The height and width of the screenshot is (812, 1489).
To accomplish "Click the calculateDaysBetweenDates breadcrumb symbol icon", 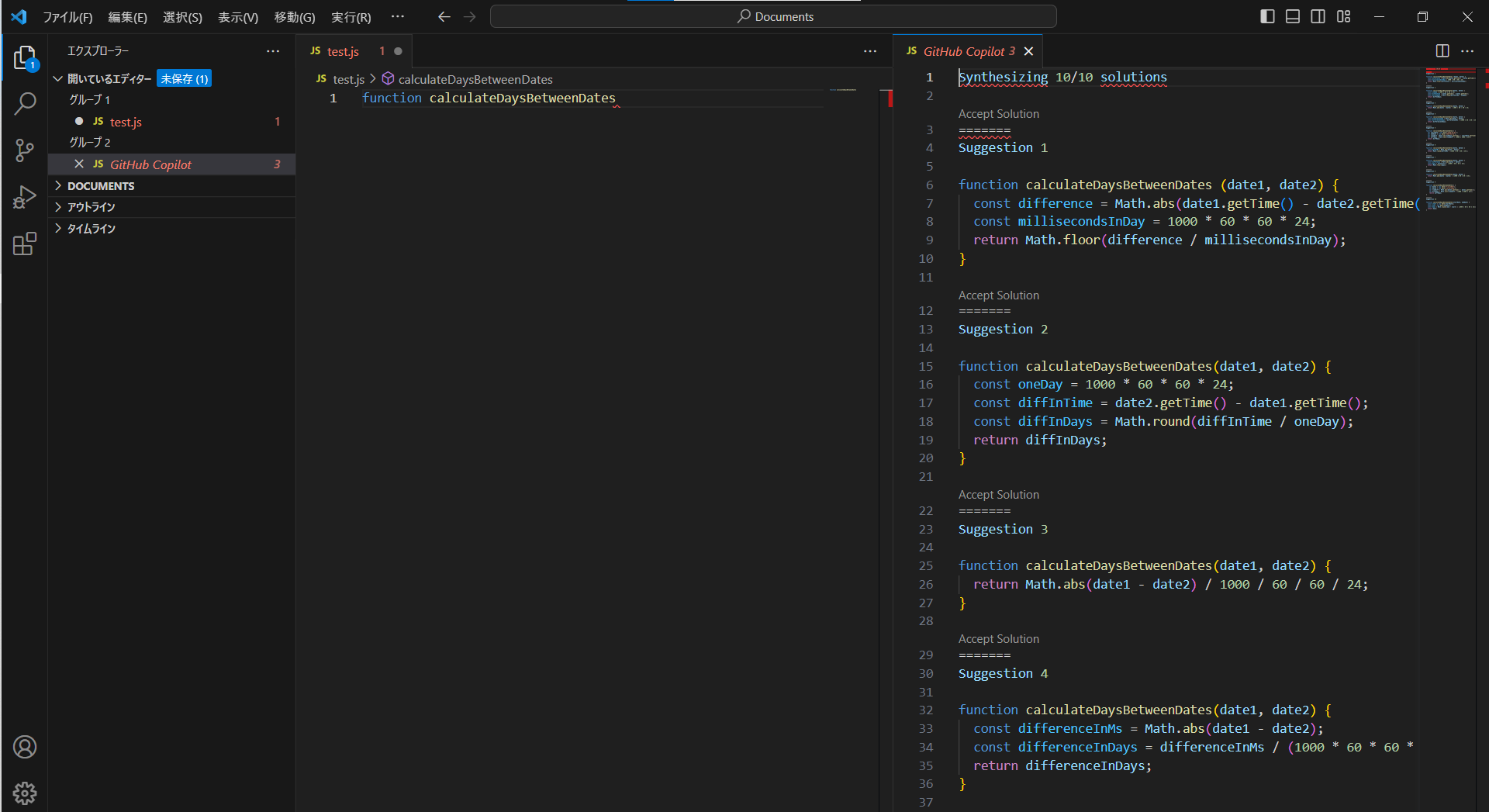I will [388, 79].
